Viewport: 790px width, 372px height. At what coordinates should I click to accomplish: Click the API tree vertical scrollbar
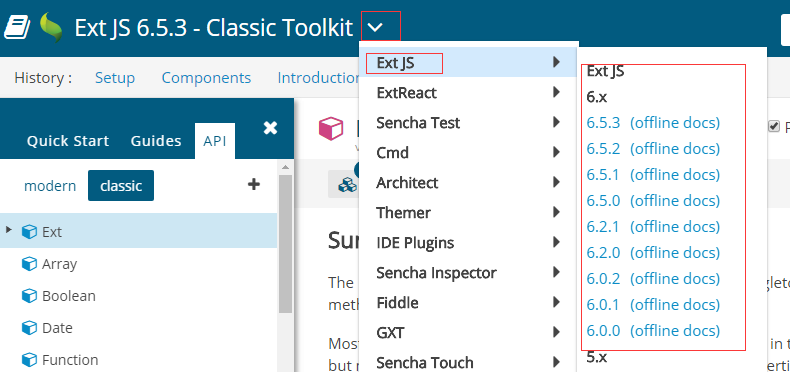click(x=285, y=244)
